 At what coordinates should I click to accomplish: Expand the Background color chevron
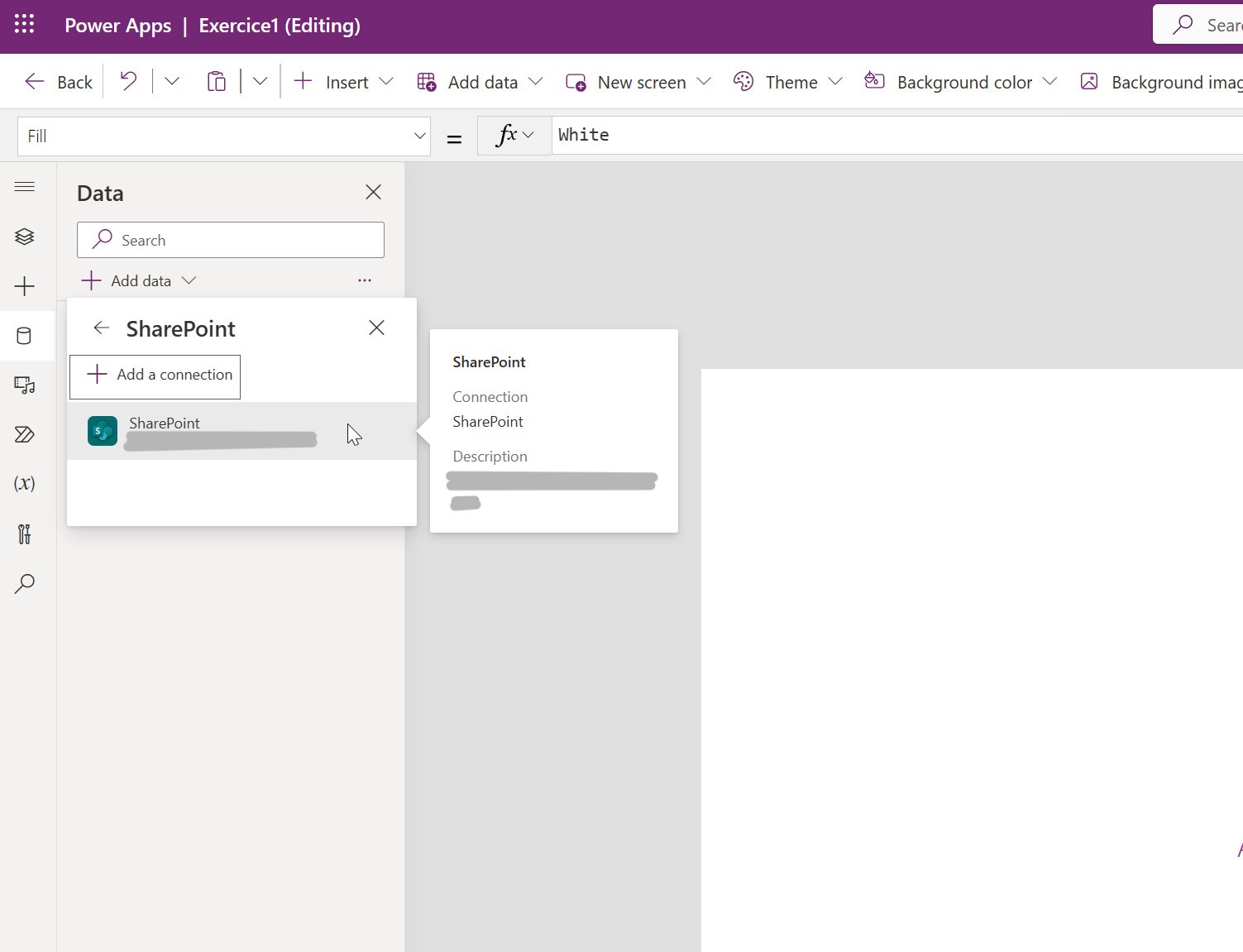(1049, 81)
